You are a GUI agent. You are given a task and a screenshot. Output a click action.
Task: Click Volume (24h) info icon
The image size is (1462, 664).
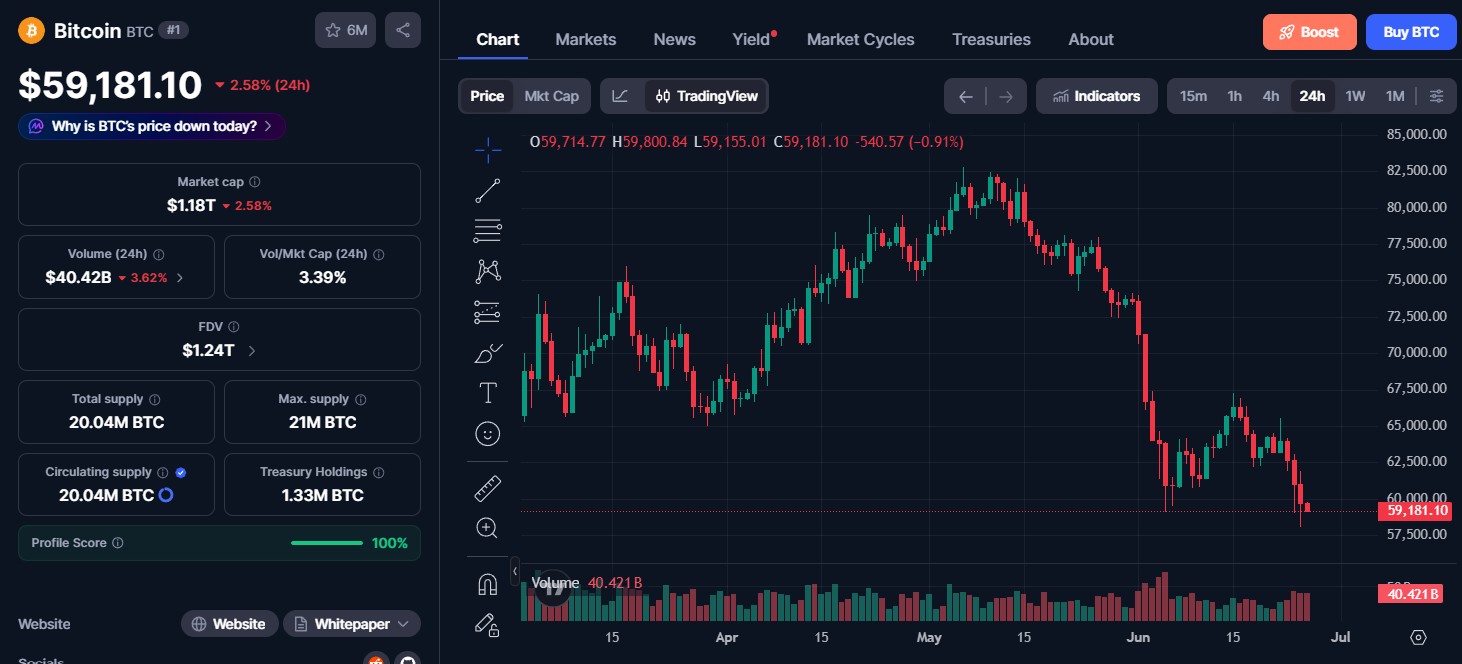click(159, 255)
